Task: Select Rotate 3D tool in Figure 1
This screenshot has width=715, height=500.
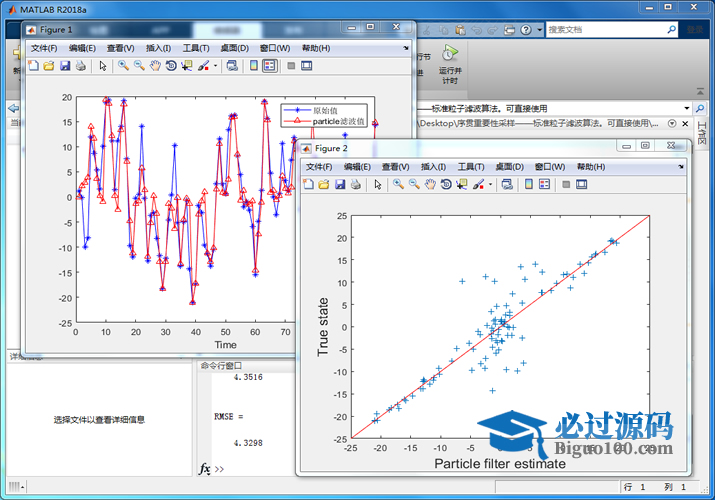Action: (171, 66)
